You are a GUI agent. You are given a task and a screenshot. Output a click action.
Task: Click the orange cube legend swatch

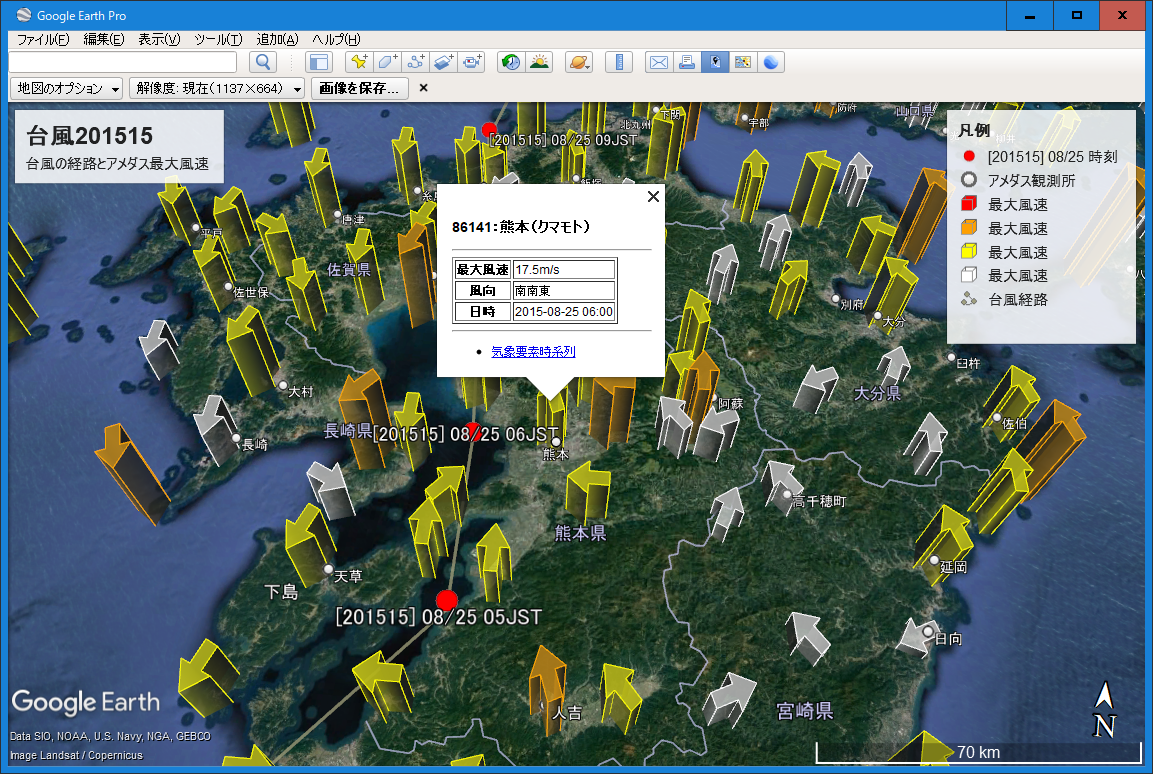[969, 227]
